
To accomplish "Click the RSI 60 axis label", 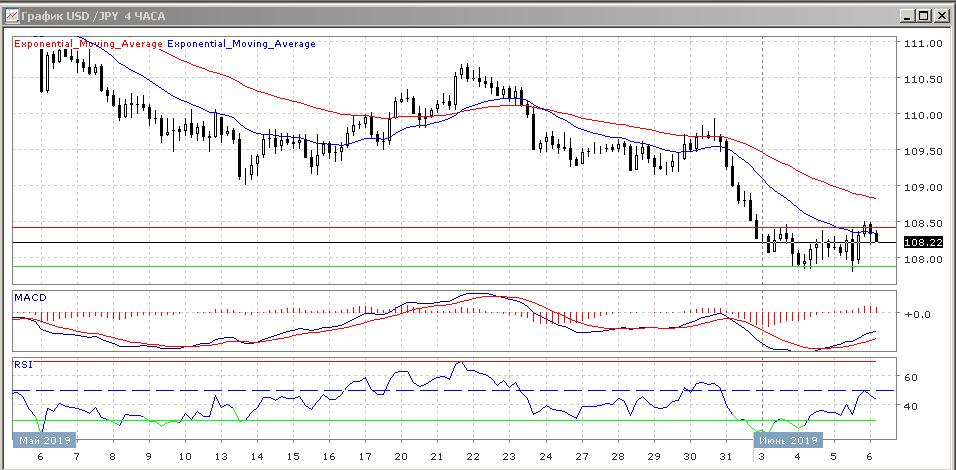I will [911, 378].
